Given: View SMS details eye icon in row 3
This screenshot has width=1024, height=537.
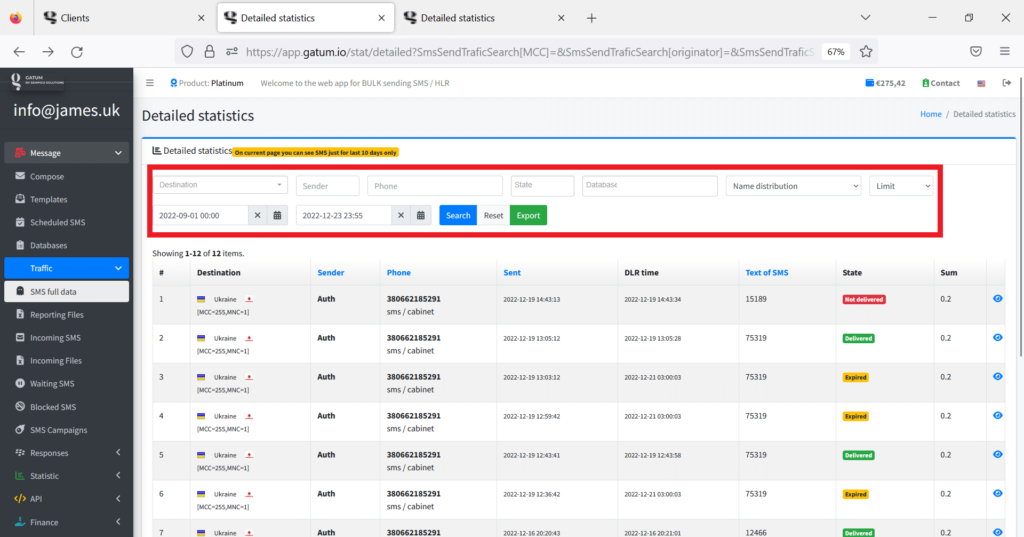Looking at the screenshot, I should pyautogui.click(x=997, y=376).
